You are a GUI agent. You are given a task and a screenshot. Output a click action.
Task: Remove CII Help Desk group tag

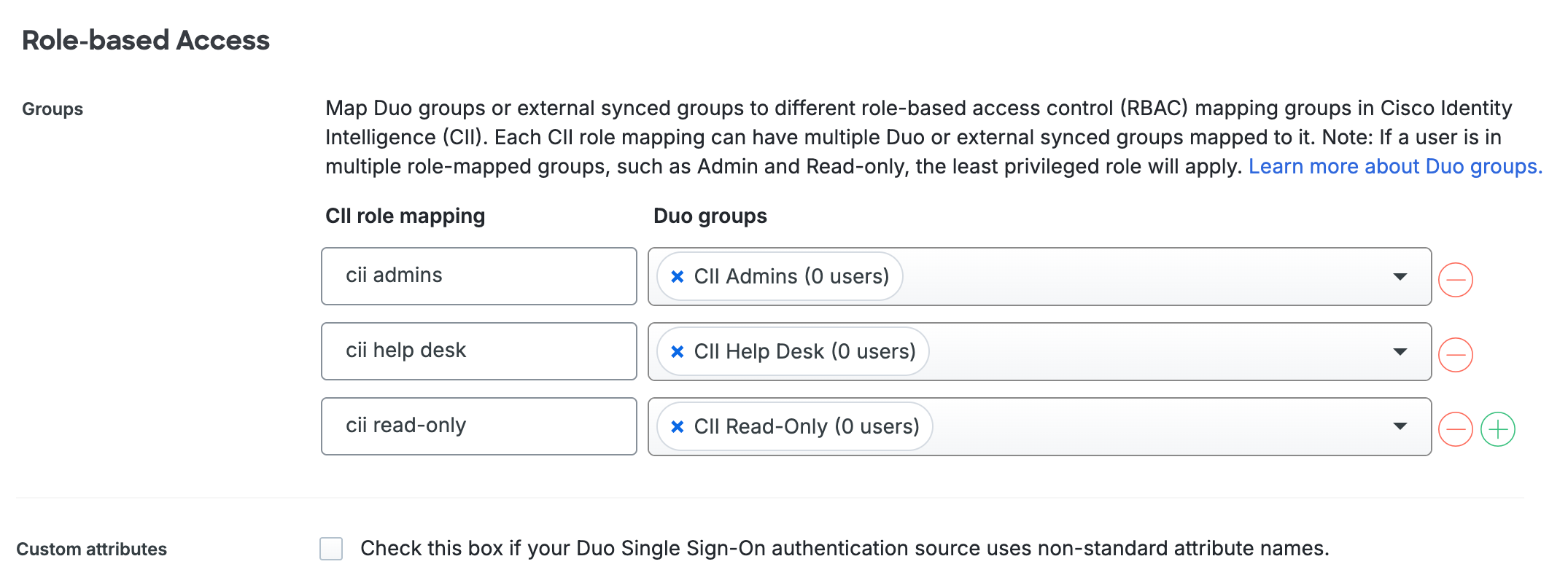[x=678, y=351]
